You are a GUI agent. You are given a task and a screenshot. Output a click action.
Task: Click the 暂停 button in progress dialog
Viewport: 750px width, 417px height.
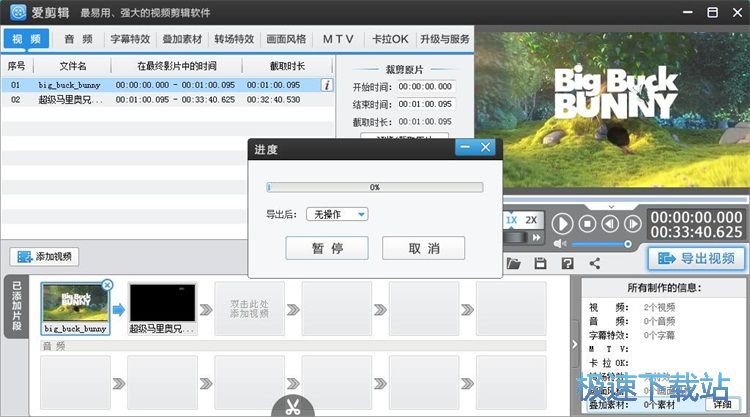tap(327, 248)
